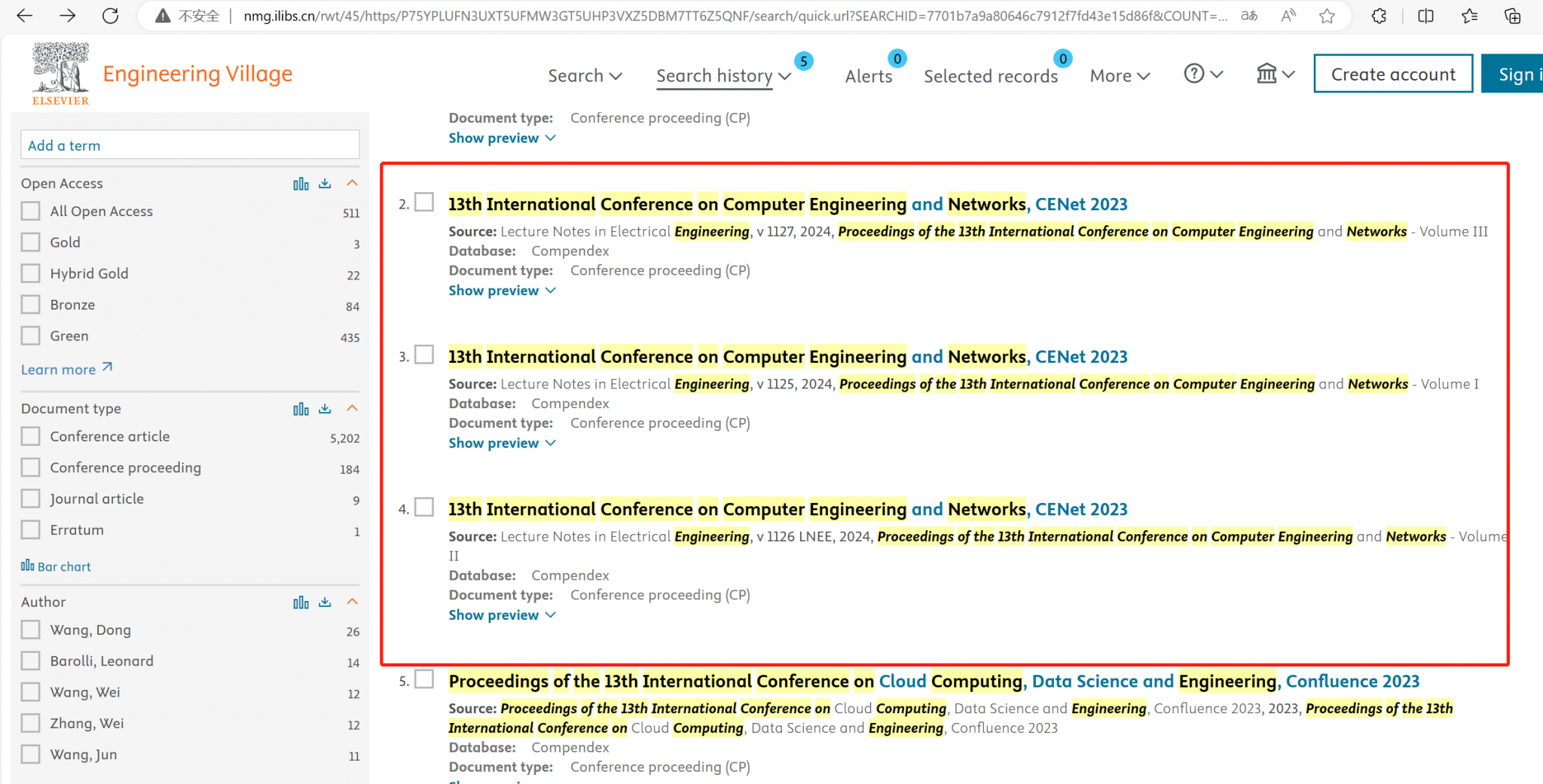Check the Hybrid Gold checkbox
The image size is (1543, 784).
coord(30,273)
